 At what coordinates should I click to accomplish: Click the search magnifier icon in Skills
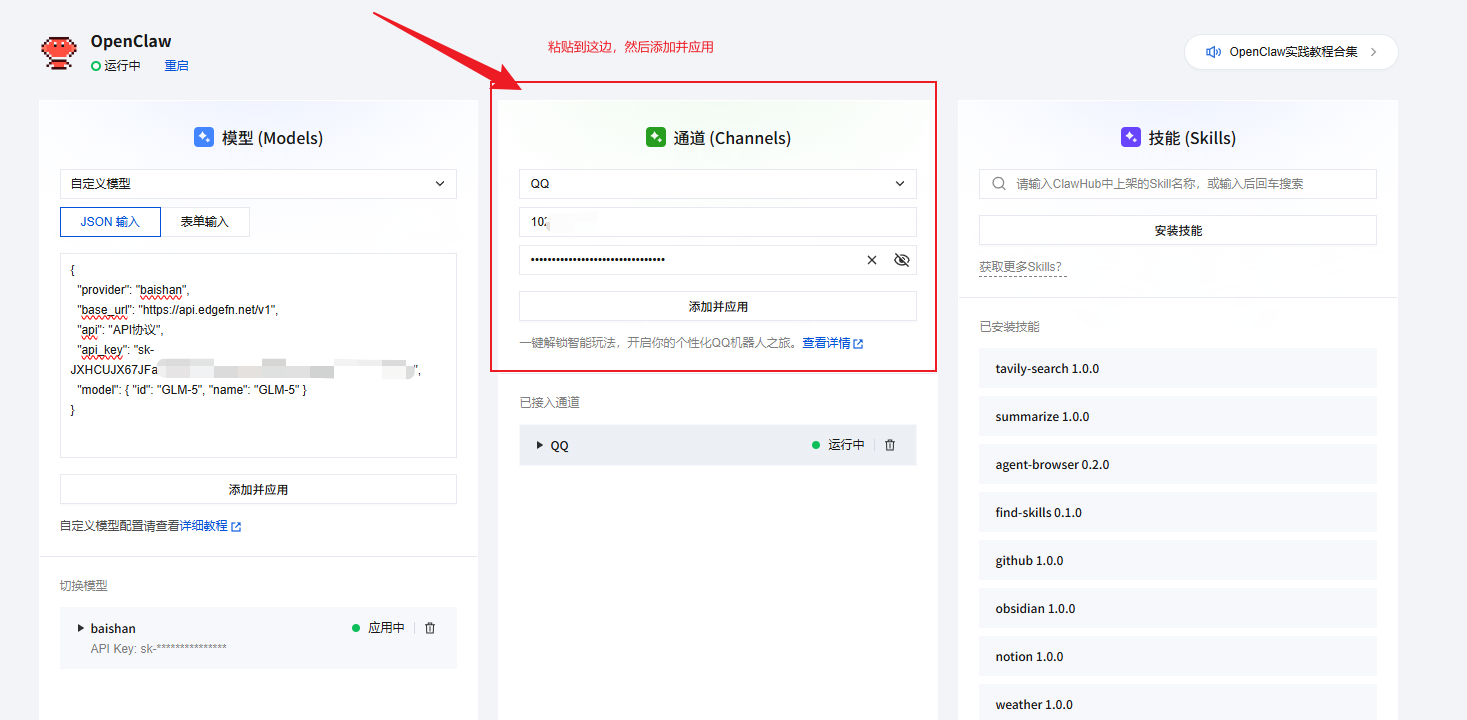click(998, 184)
